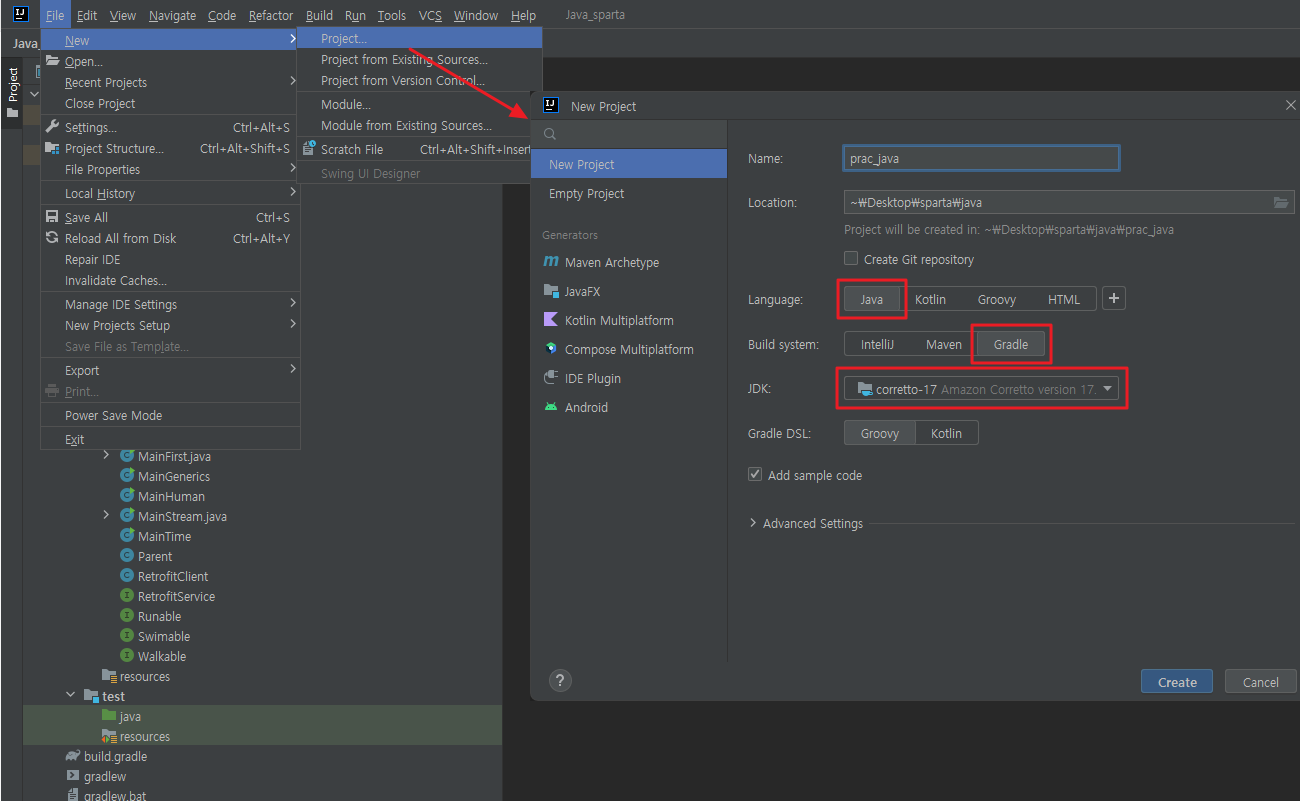Click the Reload All from Disk icon

(53, 238)
